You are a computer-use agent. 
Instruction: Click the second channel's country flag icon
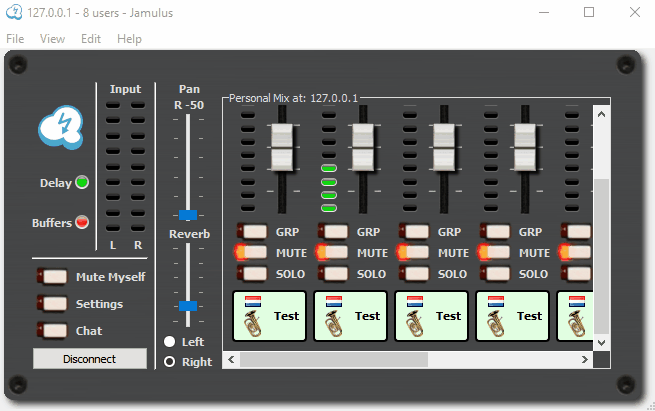point(334,301)
